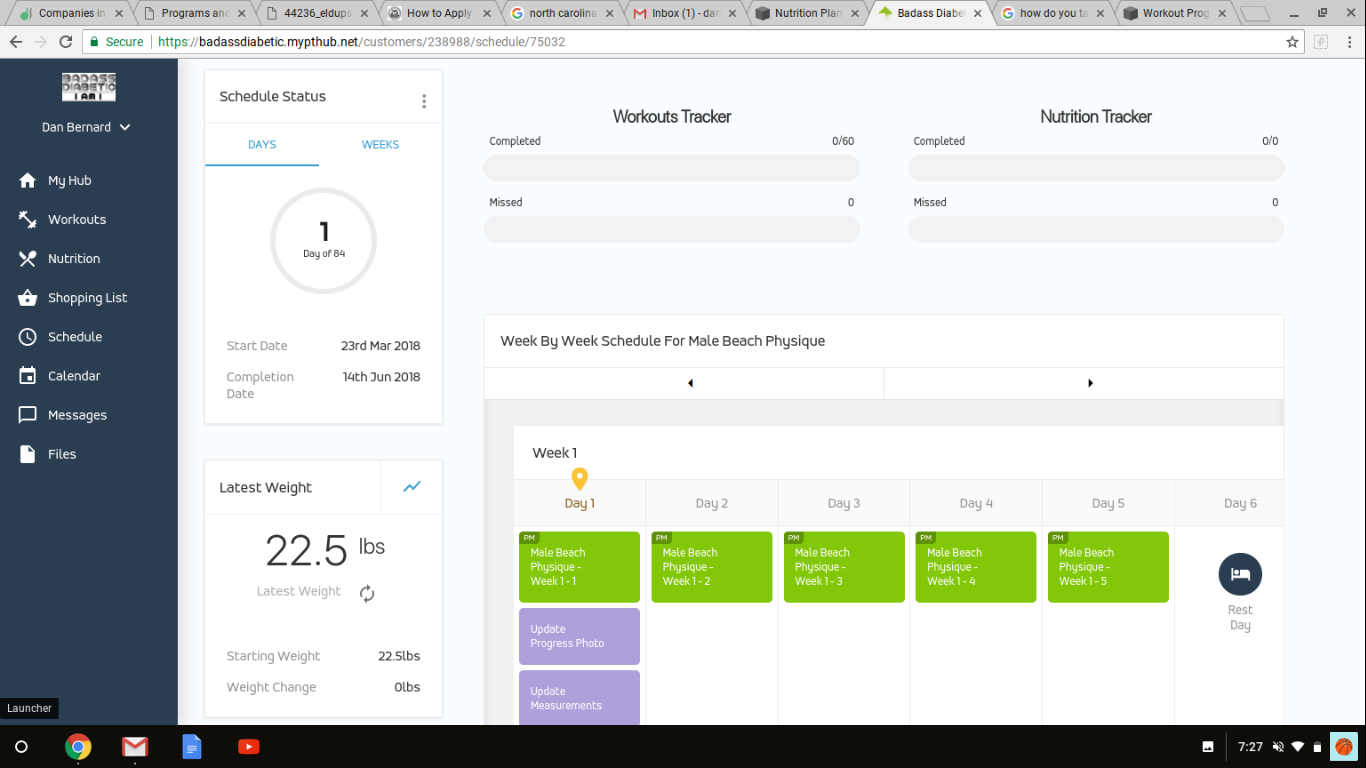This screenshot has width=1366, height=768.
Task: Open the Latest Weight chart icon
Action: (x=412, y=487)
